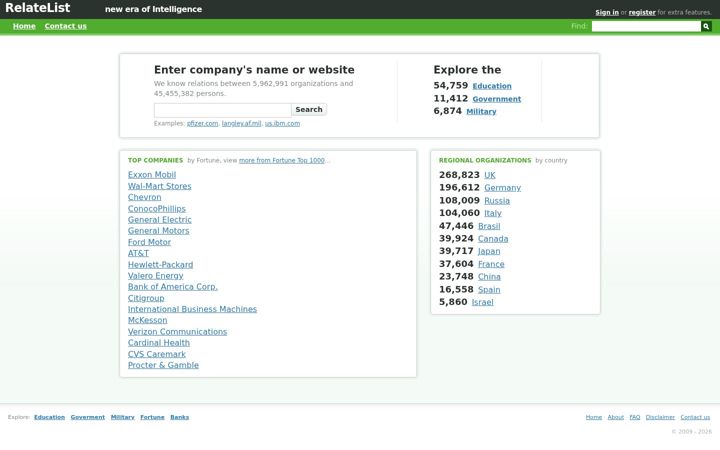Open ConocoPhillips company link
The image size is (720, 450).
click(x=157, y=209)
